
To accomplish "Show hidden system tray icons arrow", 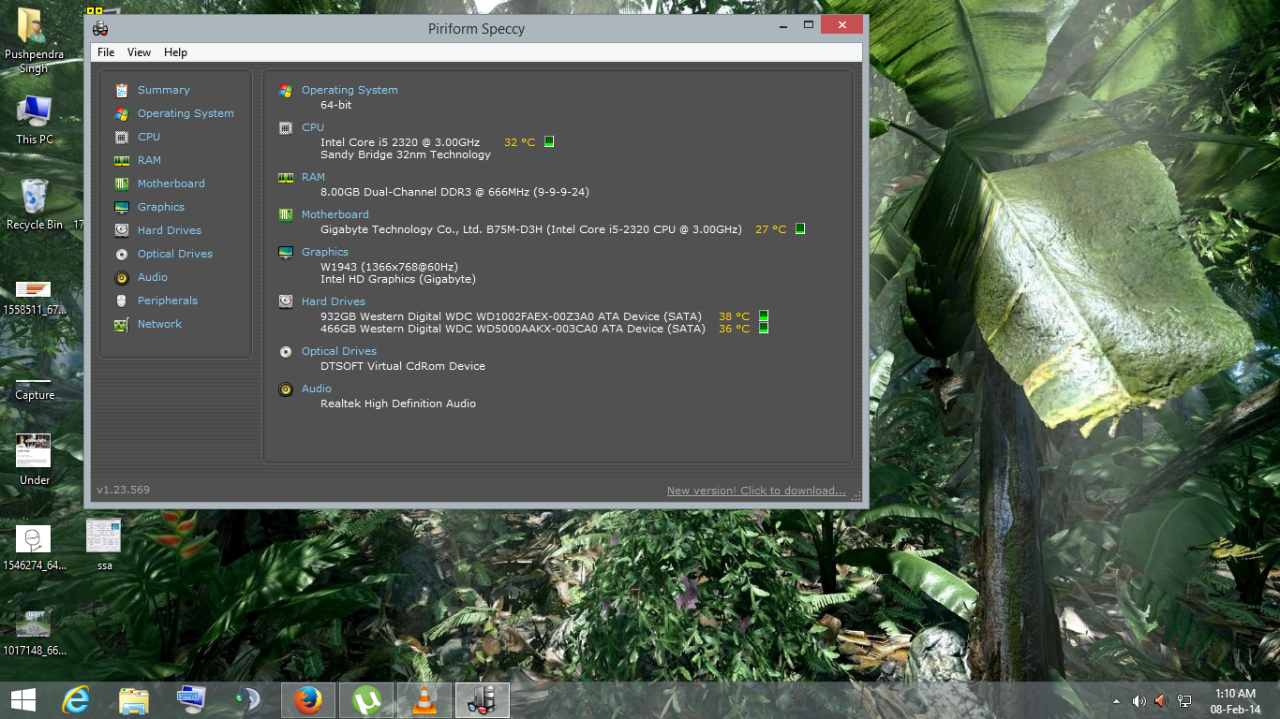I will point(1117,701).
